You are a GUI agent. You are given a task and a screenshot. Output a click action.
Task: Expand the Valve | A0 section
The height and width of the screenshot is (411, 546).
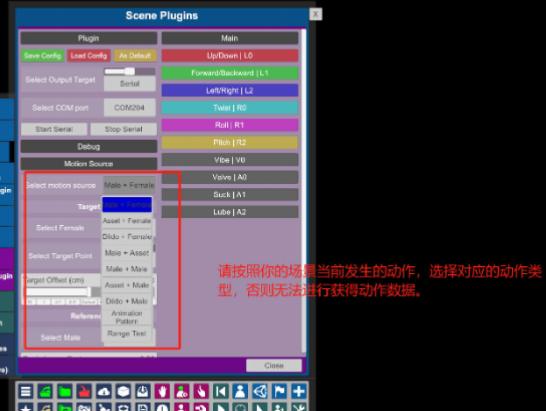tap(230, 177)
